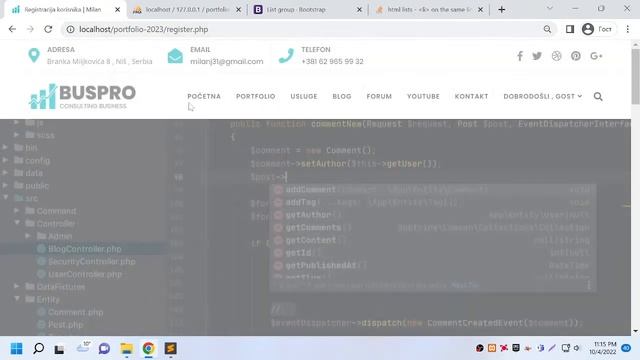Open the Chat app on taskbar
Screen dimensions: 640x360
point(104,349)
